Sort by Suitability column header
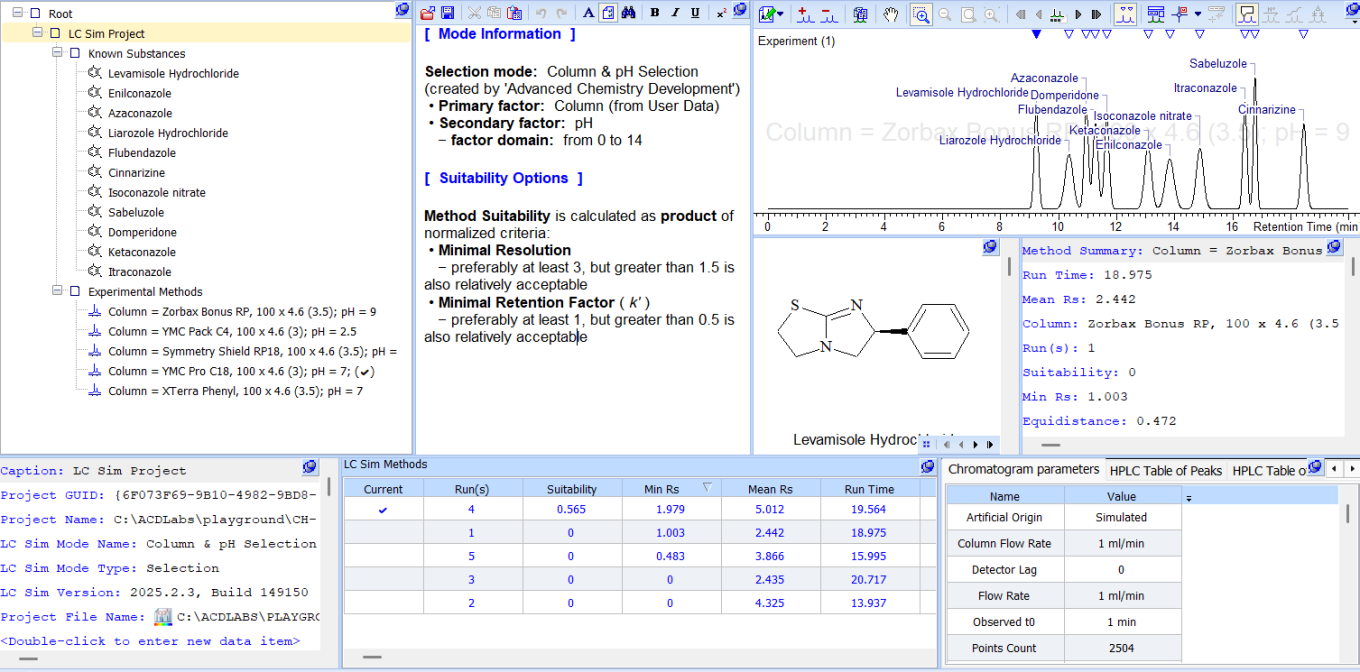 point(572,489)
